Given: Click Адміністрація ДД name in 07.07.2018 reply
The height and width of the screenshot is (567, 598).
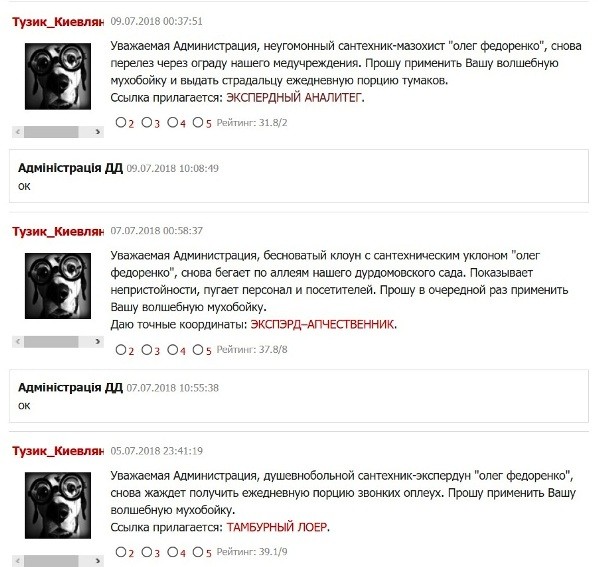Looking at the screenshot, I should tap(71, 387).
